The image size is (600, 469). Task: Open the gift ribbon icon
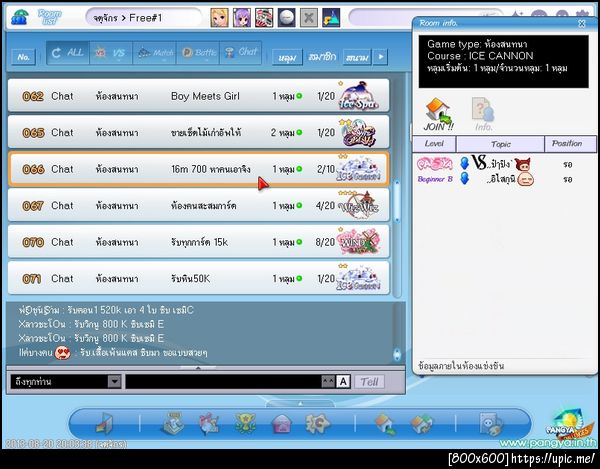(x=209, y=424)
